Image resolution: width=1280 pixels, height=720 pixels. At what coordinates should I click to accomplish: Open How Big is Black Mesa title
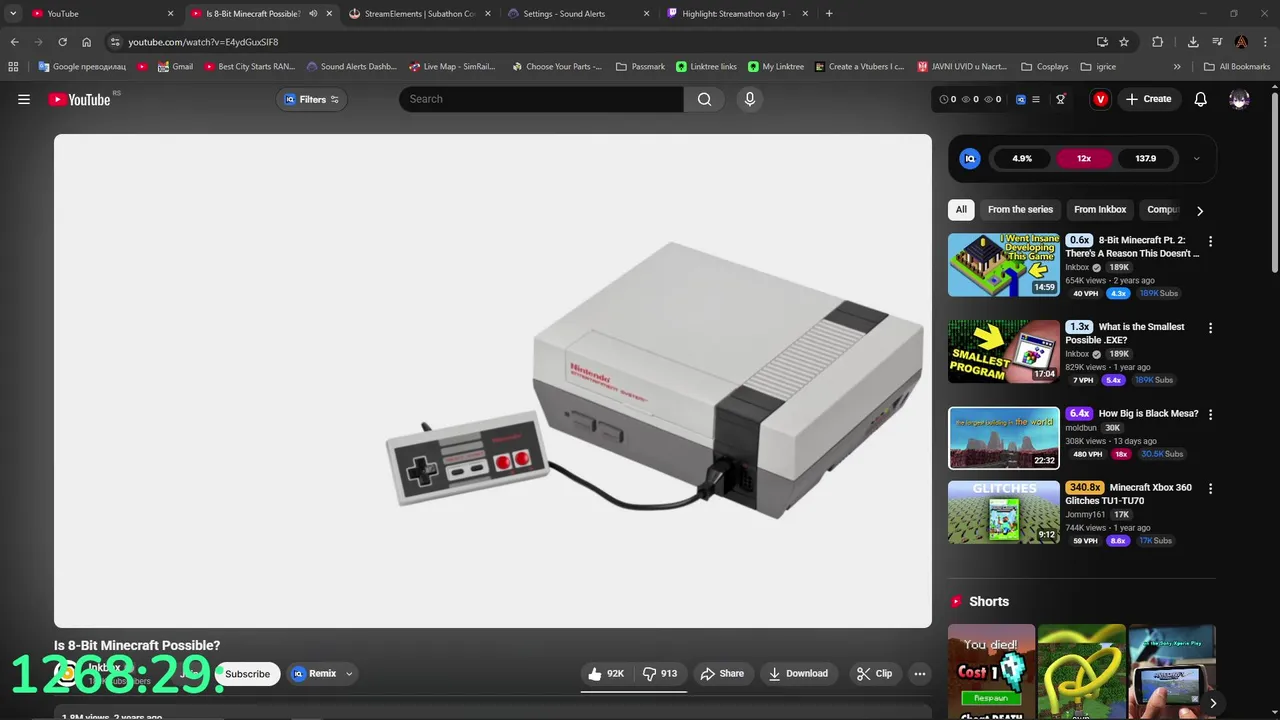[1148, 413]
